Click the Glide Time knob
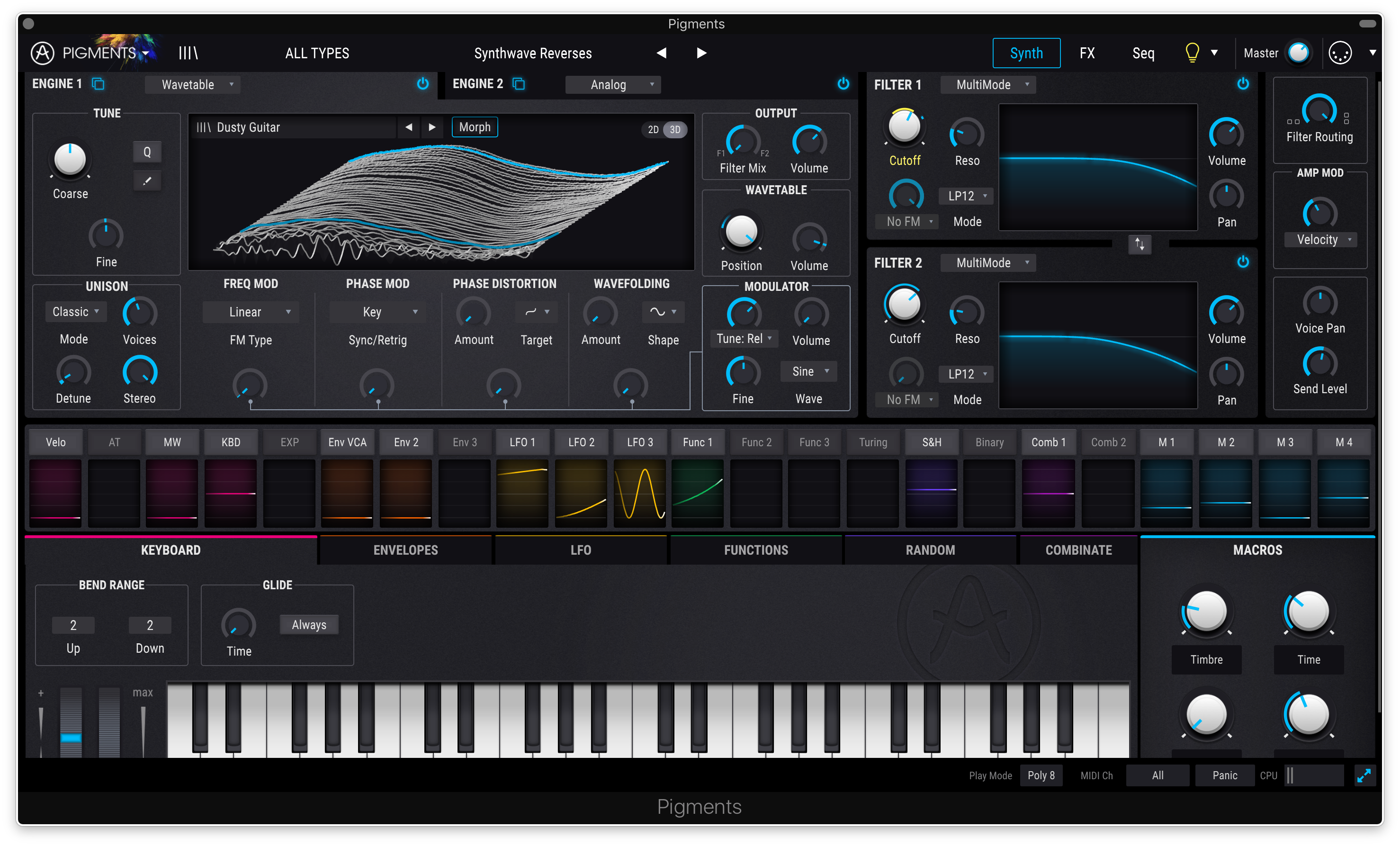The image size is (1400, 846). [239, 625]
